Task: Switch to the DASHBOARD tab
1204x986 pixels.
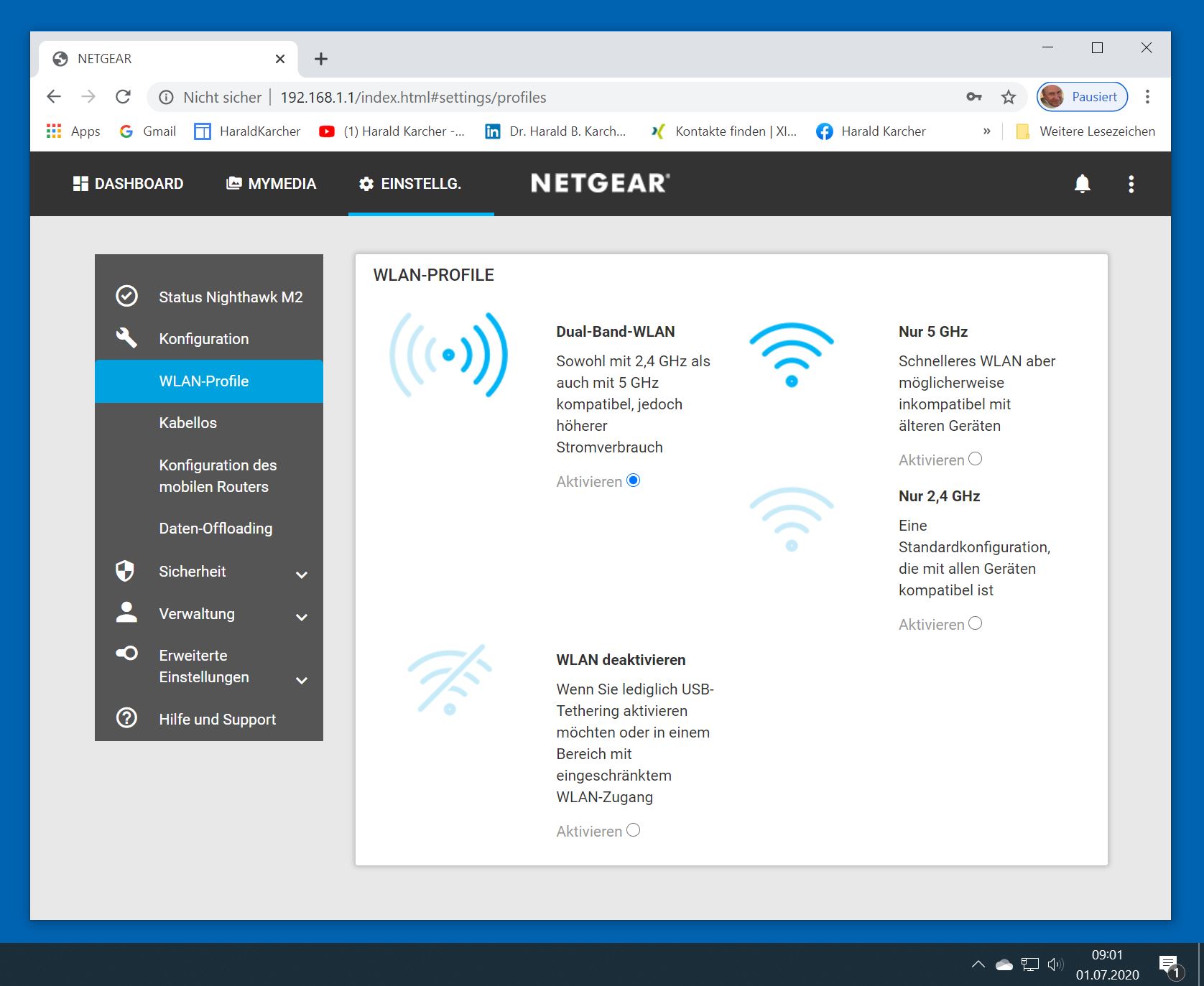Action: coord(129,184)
